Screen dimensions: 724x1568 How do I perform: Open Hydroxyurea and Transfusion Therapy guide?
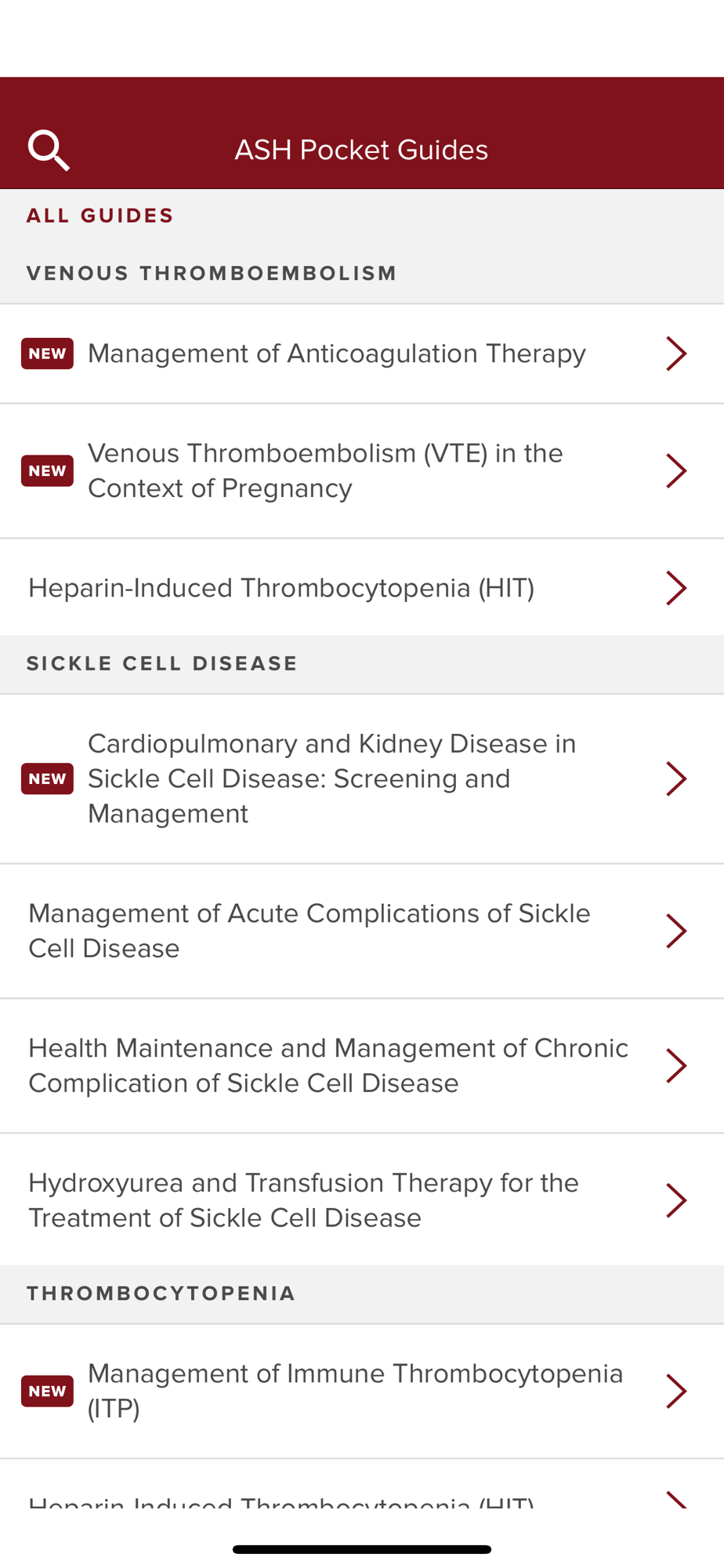(303, 1200)
